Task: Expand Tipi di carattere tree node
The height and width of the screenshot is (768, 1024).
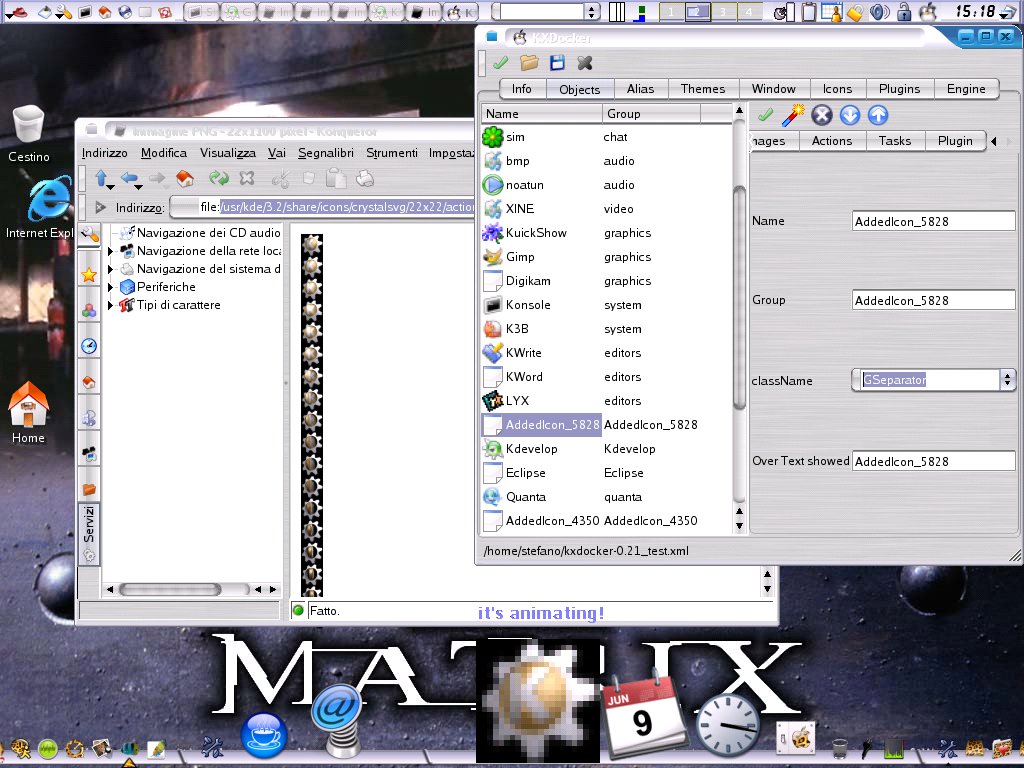Action: pos(110,305)
